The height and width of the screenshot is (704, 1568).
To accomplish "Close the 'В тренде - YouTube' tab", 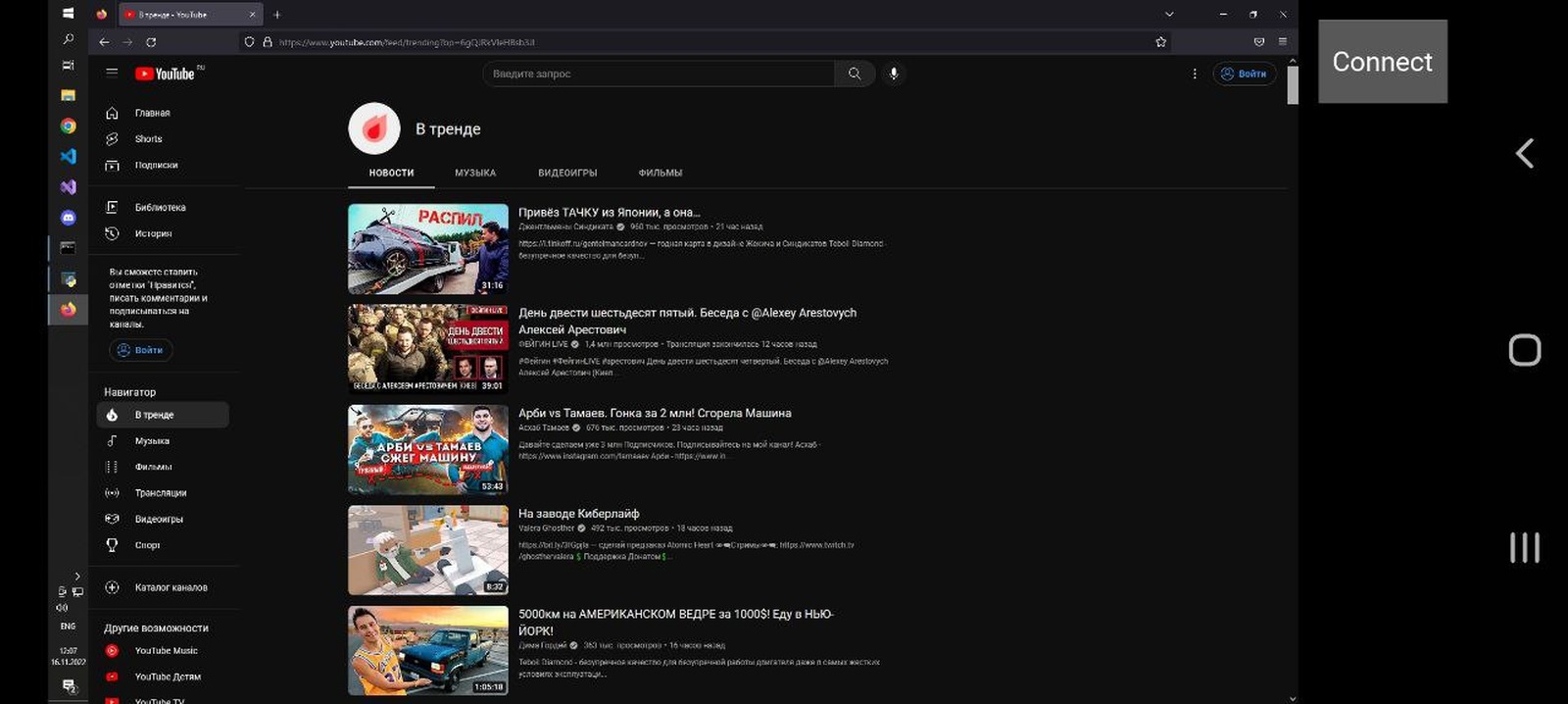I will point(253,15).
